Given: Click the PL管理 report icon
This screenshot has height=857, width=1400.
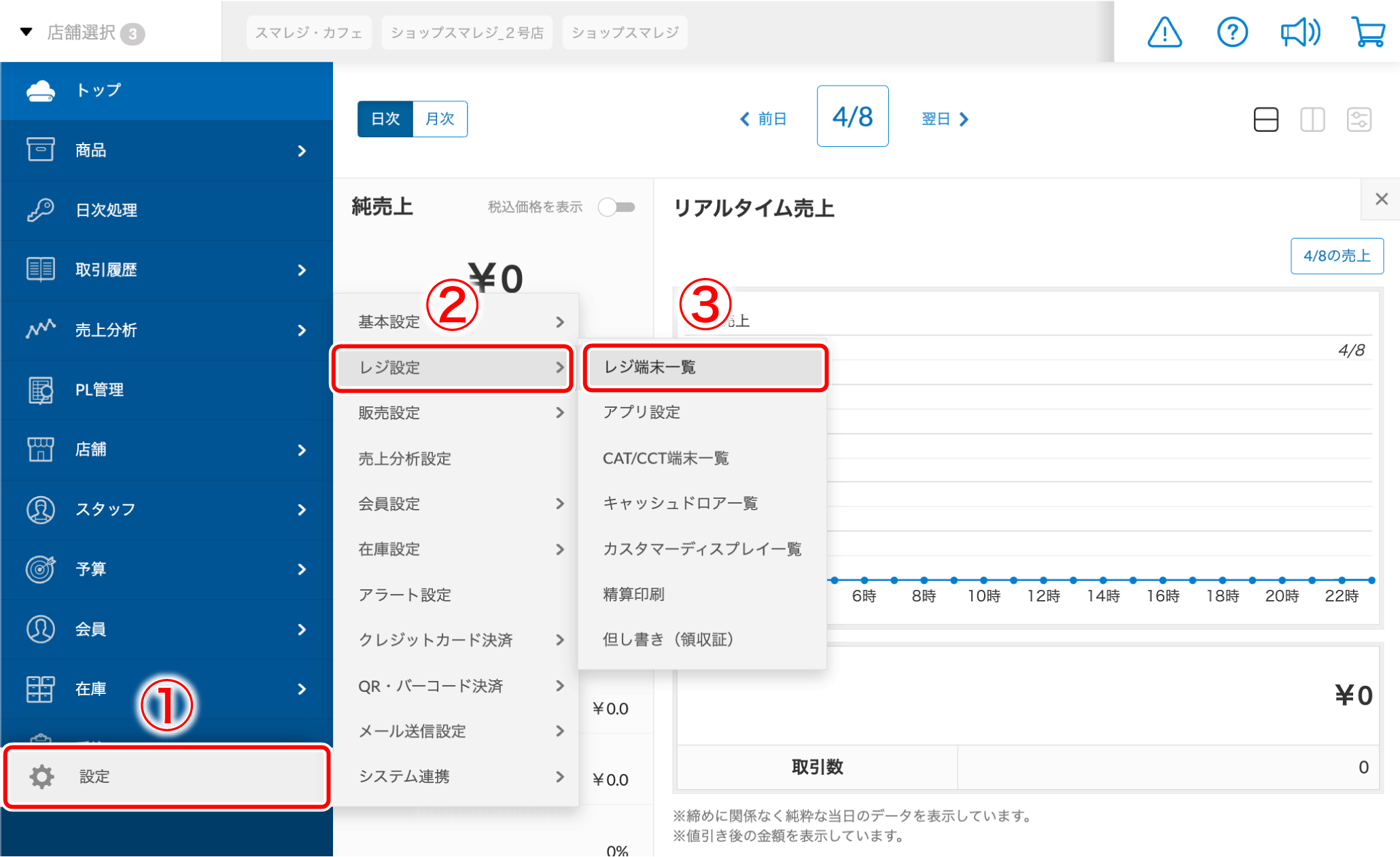Looking at the screenshot, I should click(x=41, y=390).
